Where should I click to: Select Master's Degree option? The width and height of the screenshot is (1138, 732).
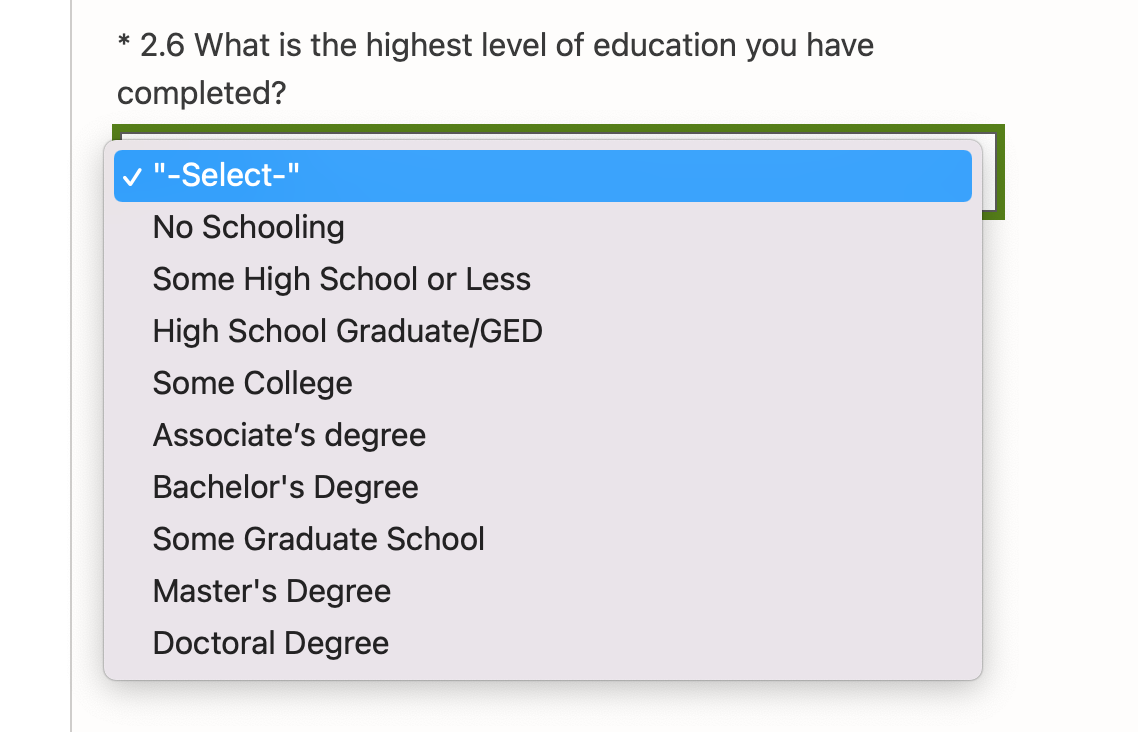coord(271,592)
